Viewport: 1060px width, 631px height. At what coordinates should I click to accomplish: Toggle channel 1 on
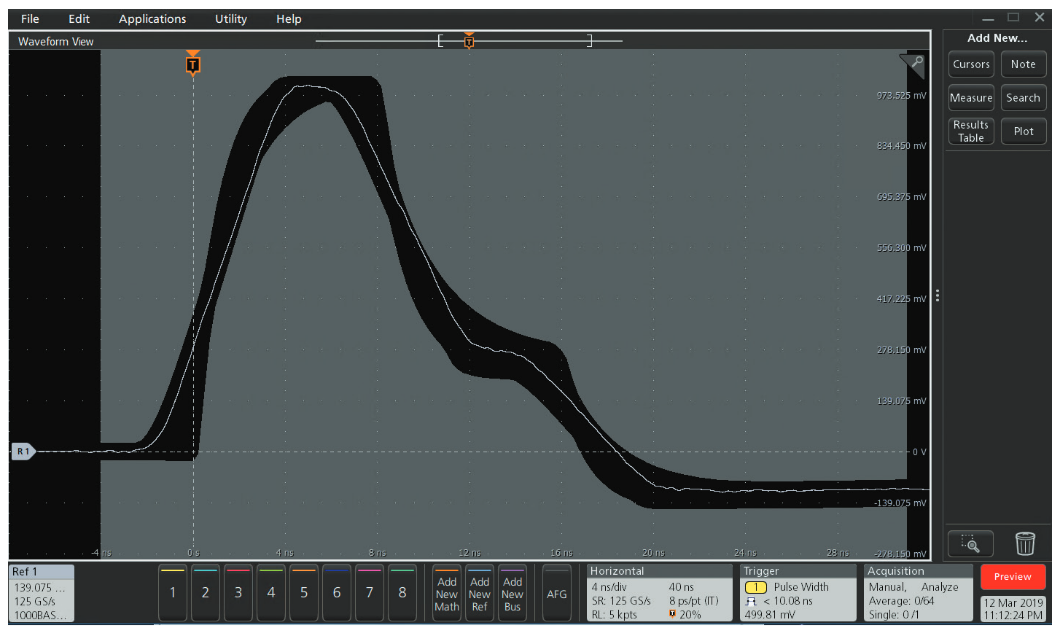(172, 592)
